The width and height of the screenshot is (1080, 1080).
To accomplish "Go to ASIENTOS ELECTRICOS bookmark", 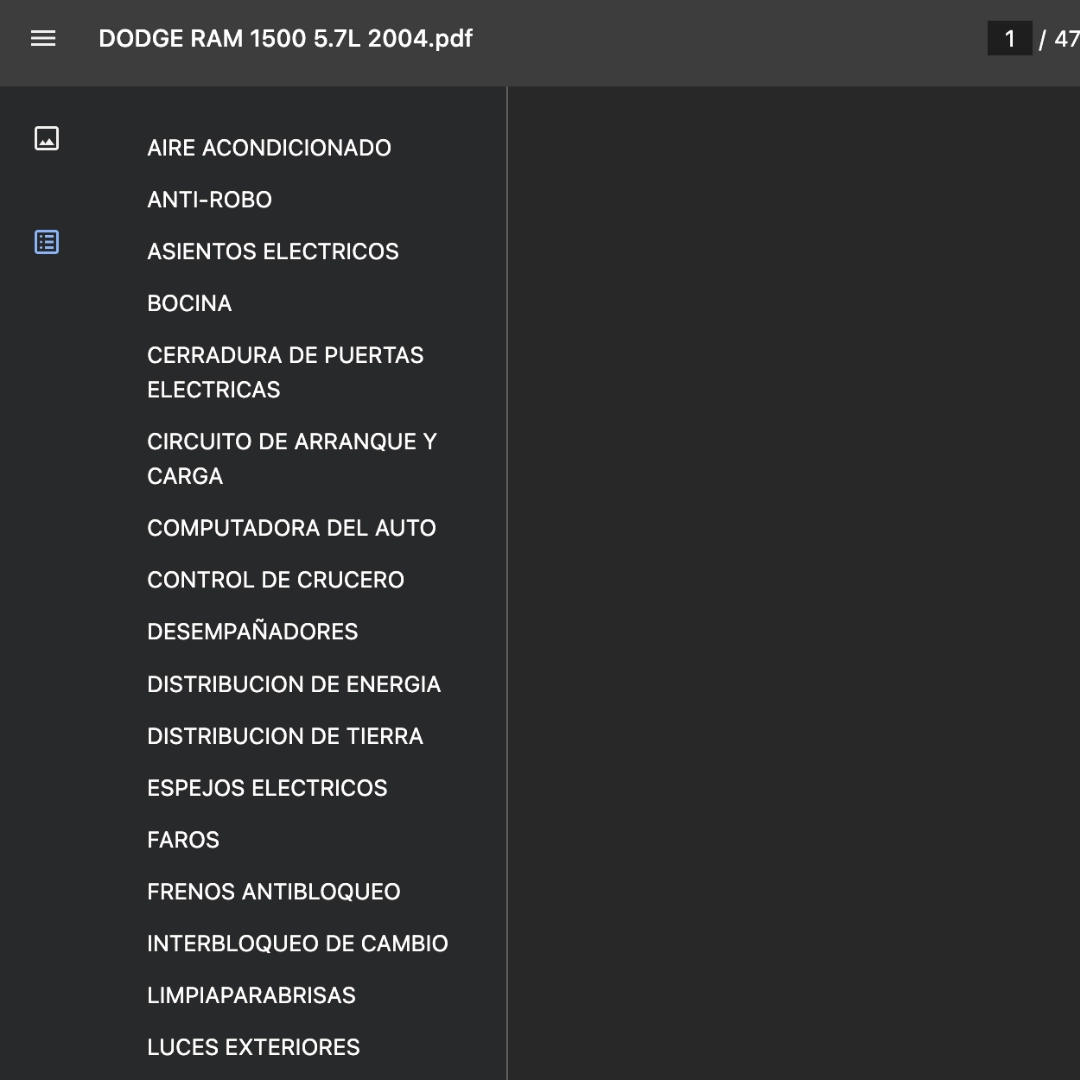I will tap(273, 251).
